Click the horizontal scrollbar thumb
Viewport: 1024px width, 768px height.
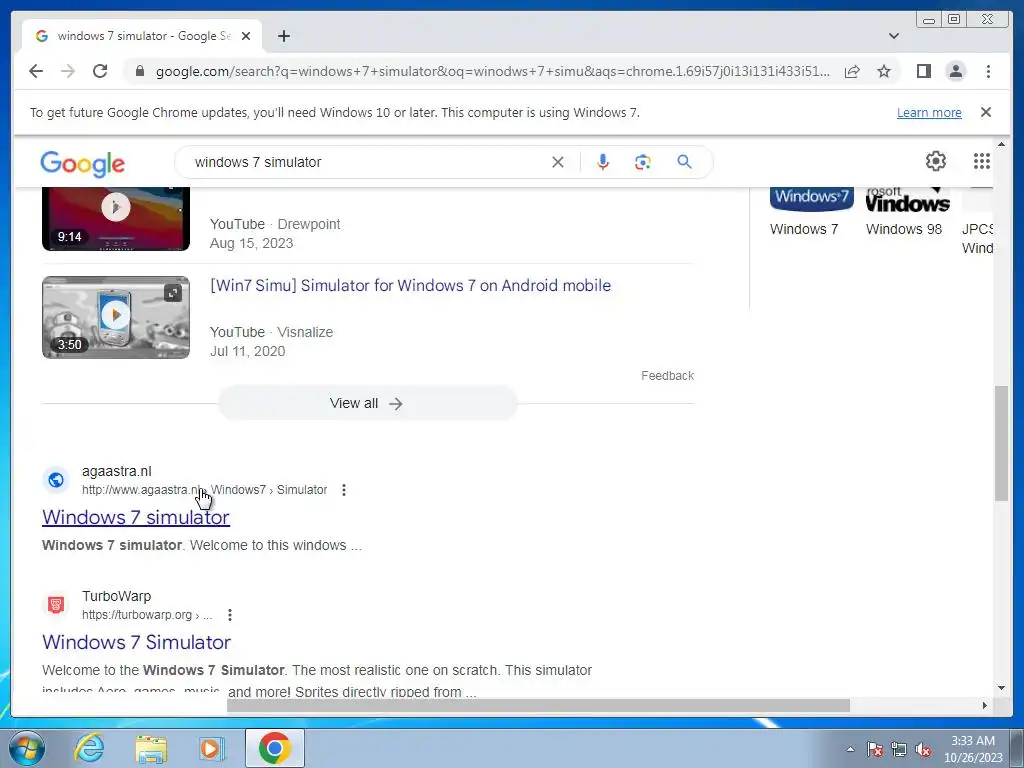[539, 705]
